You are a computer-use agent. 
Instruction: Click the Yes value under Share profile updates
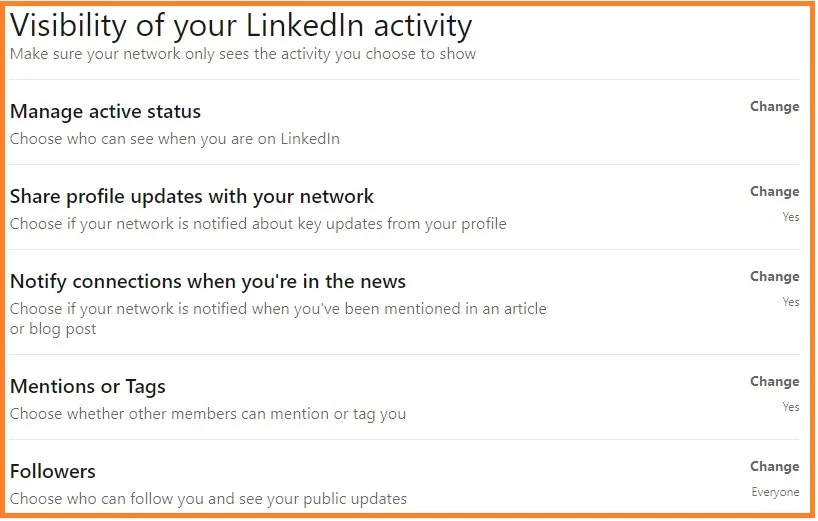(x=791, y=217)
